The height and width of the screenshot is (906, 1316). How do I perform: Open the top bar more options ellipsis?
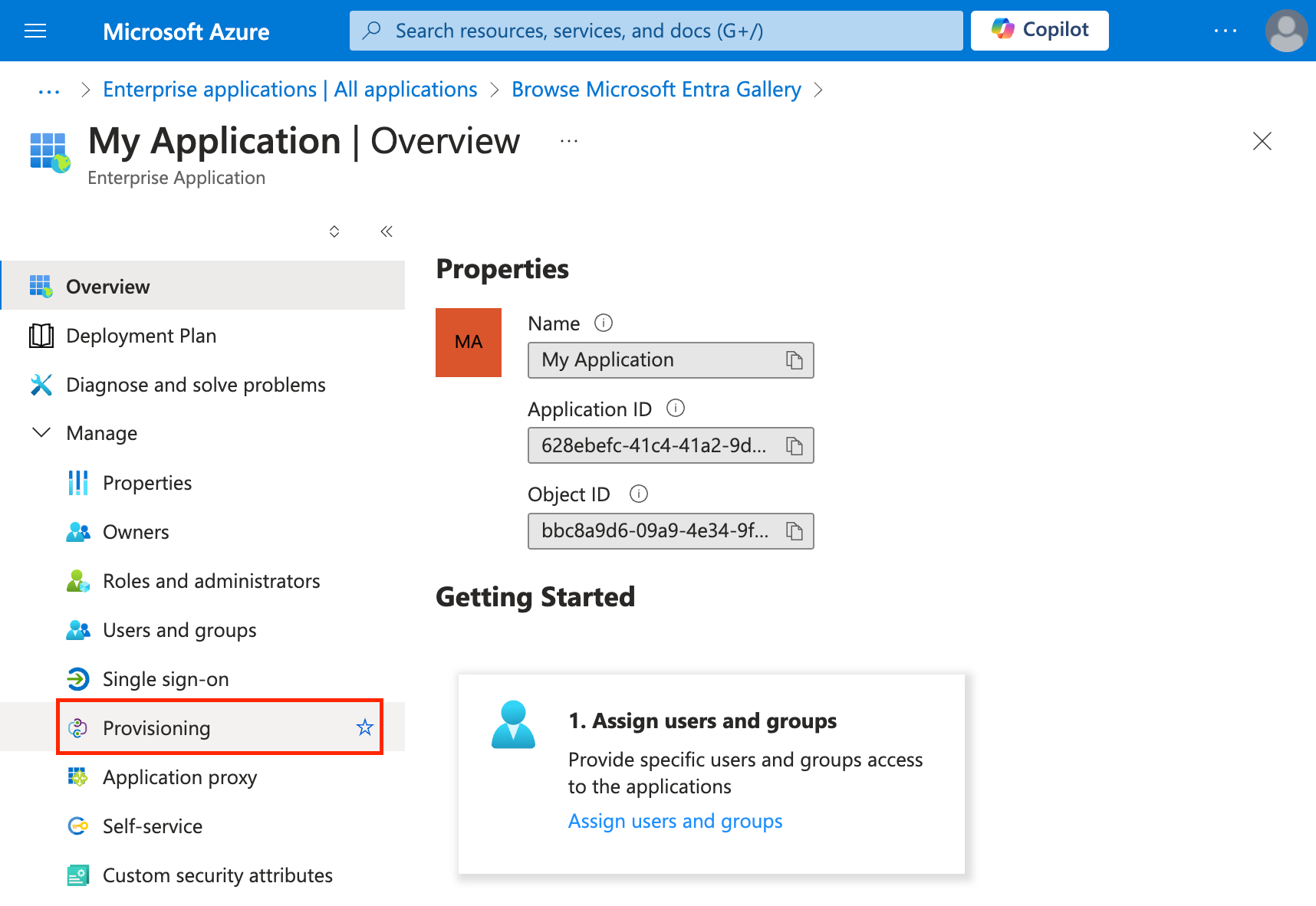pos(1226,31)
